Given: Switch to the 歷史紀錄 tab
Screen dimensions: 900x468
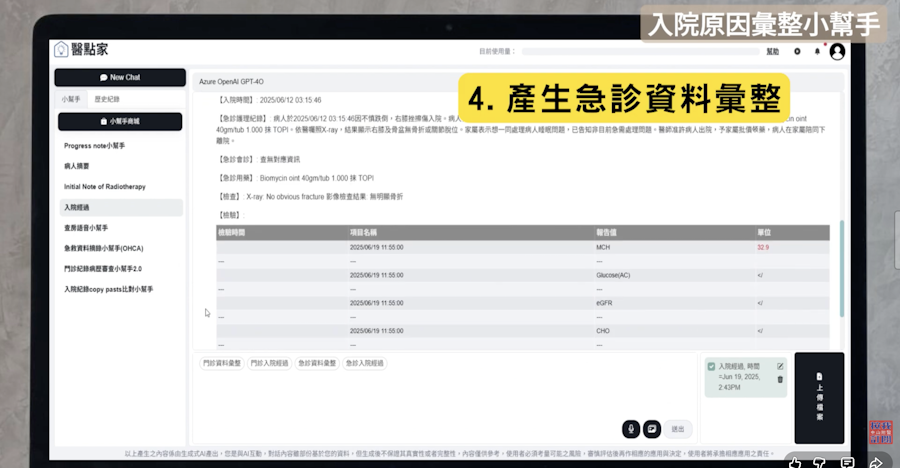Looking at the screenshot, I should (x=107, y=99).
